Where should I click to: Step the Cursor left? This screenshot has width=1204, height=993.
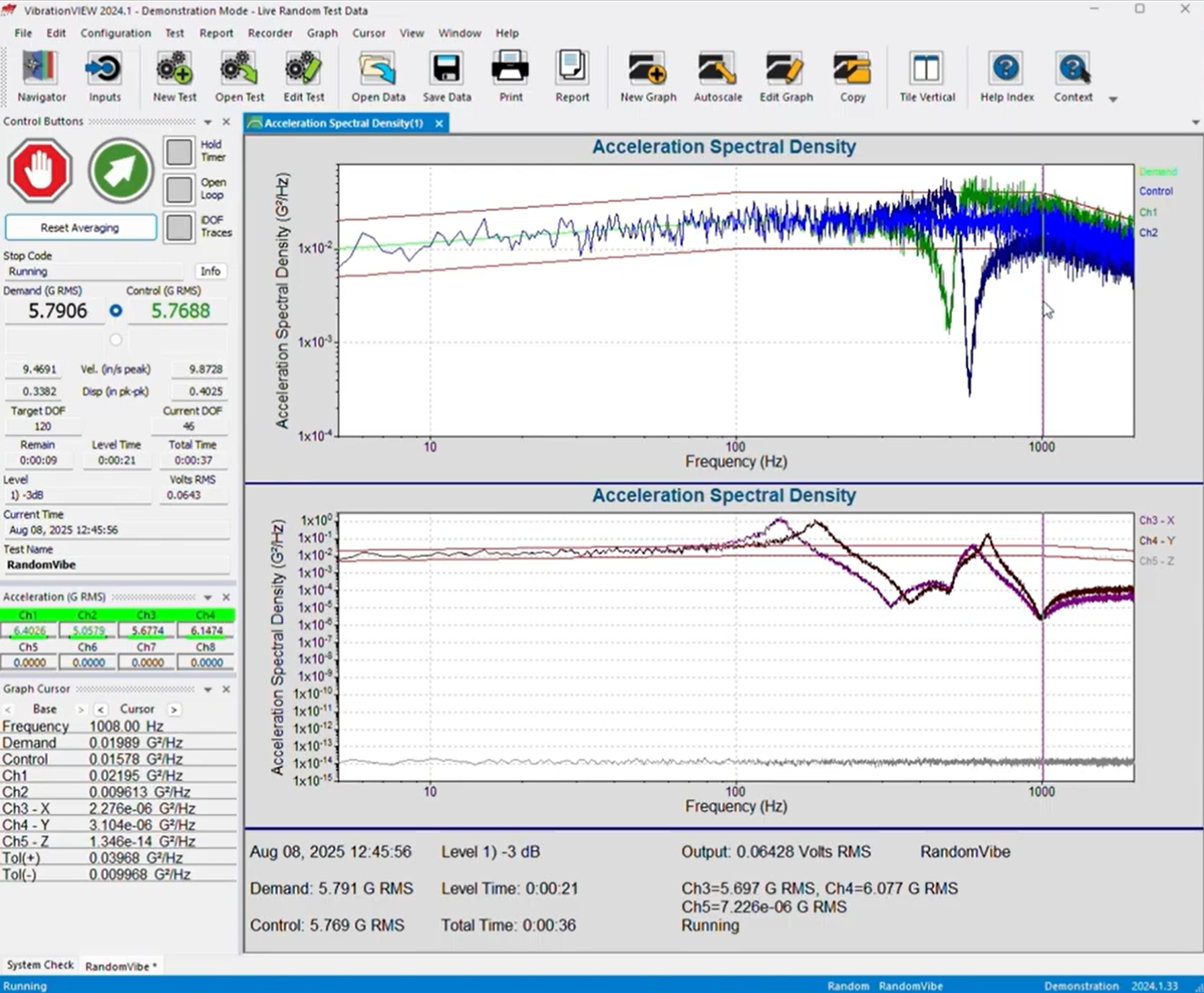click(101, 710)
